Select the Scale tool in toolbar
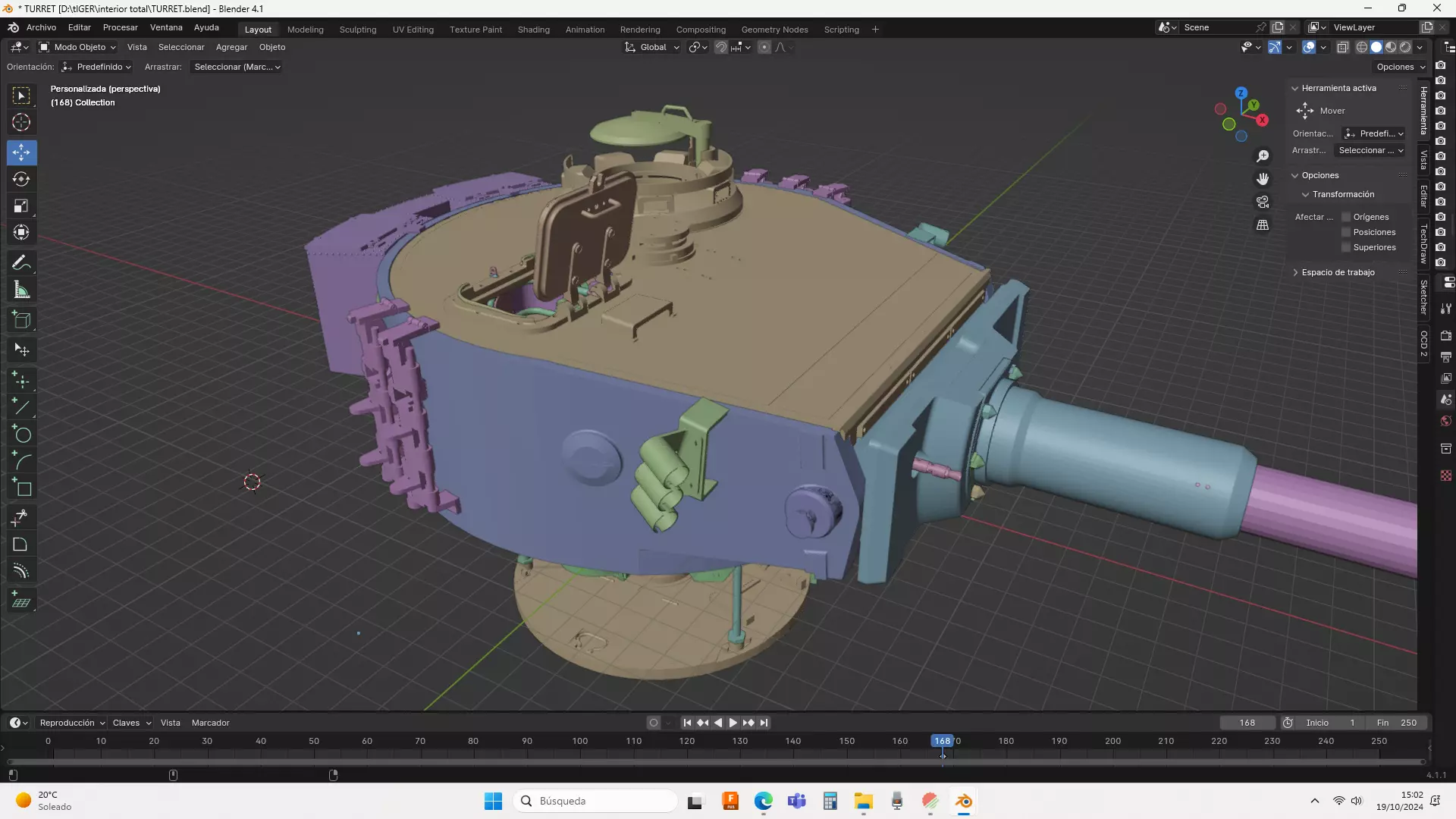 point(21,206)
